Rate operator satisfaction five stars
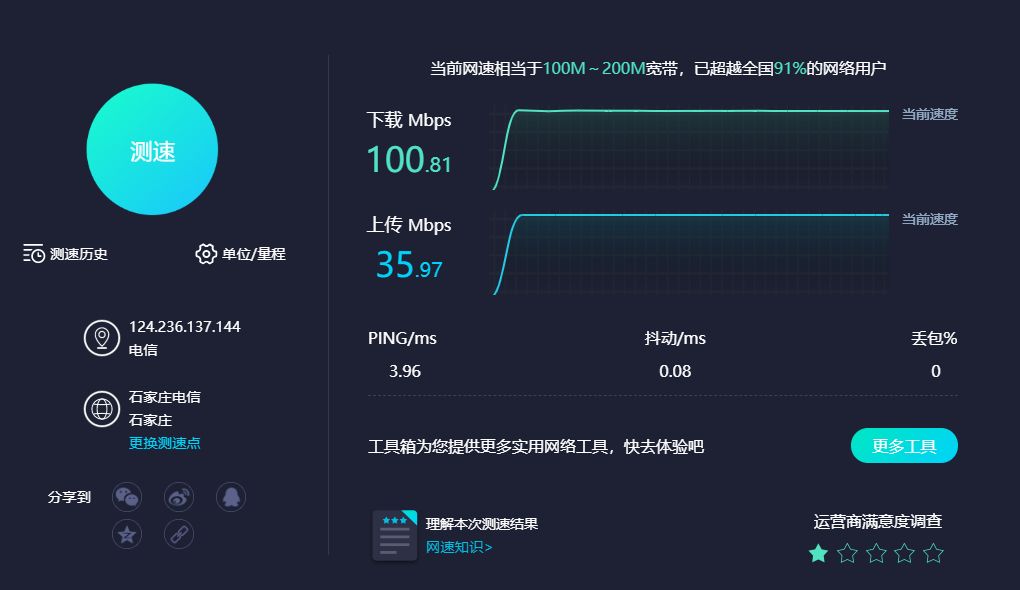Viewport: 1020px width, 590px height. pos(933,554)
